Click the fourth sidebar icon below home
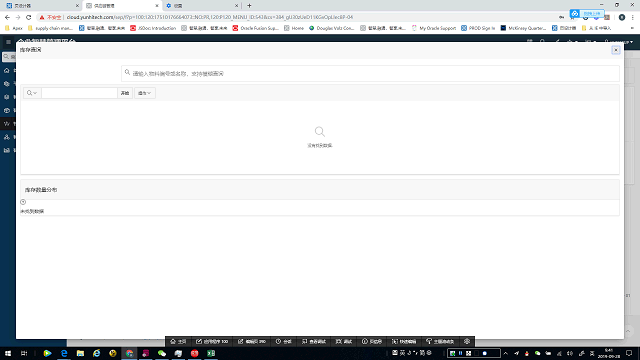The height and width of the screenshot is (360, 640). tap(7, 111)
